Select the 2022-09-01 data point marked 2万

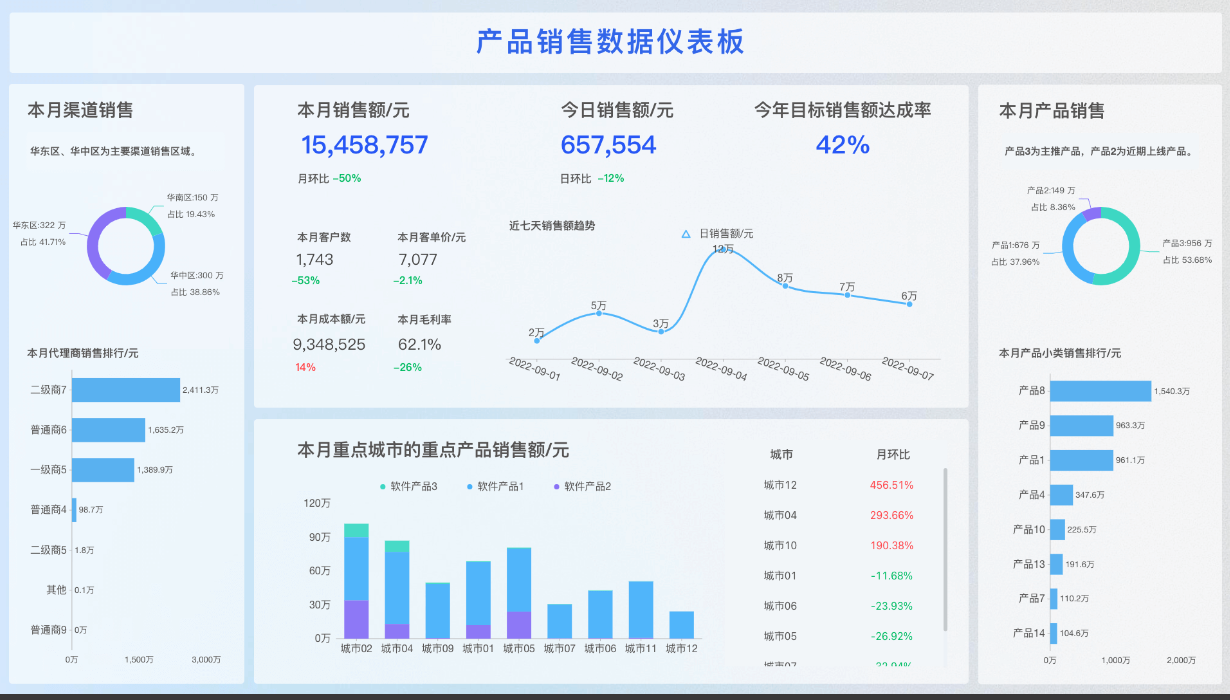(x=537, y=341)
